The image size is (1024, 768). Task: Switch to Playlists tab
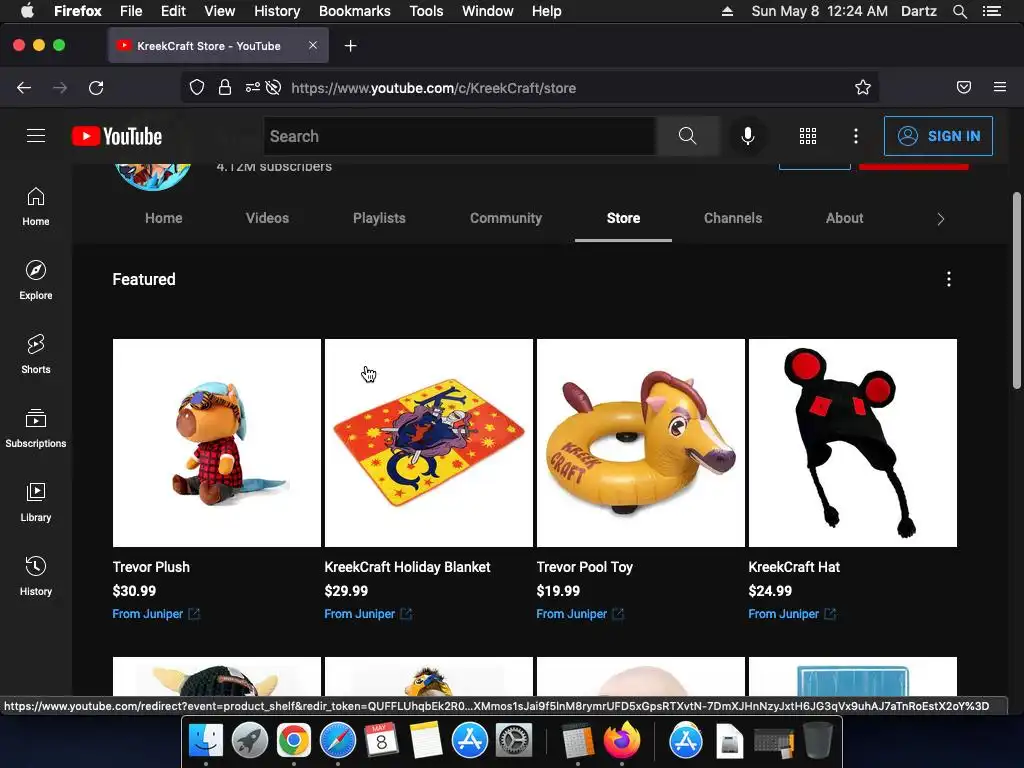click(379, 218)
